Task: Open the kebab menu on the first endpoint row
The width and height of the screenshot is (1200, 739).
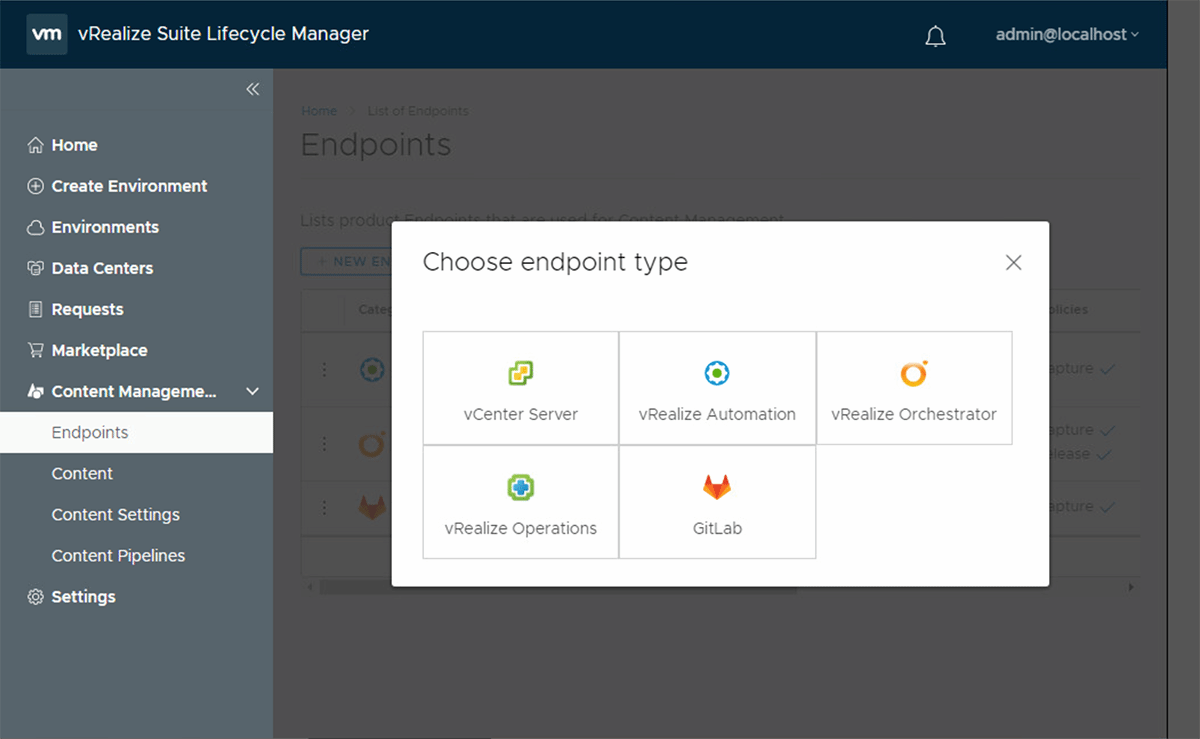Action: [323, 369]
